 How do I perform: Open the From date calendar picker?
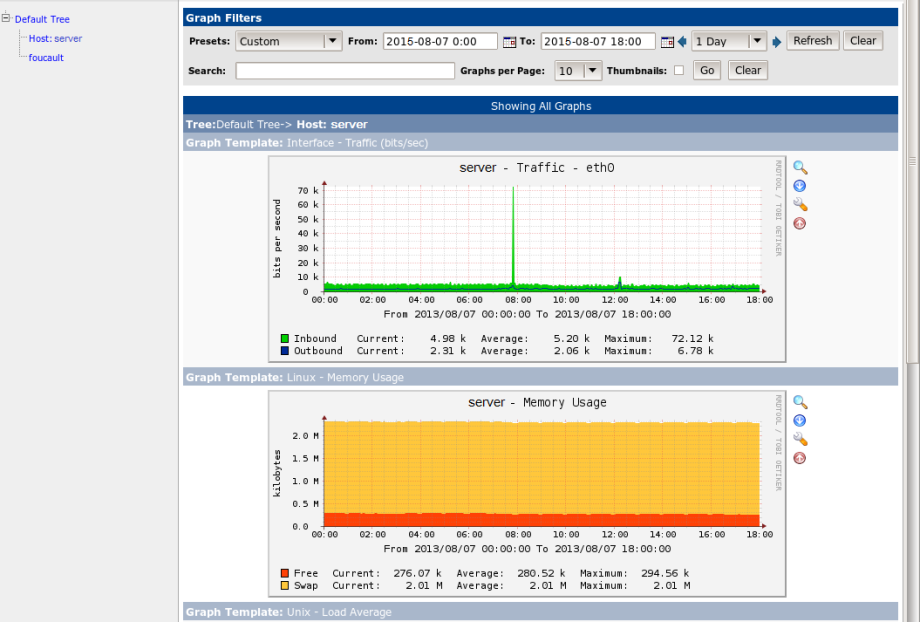pyautogui.click(x=509, y=42)
